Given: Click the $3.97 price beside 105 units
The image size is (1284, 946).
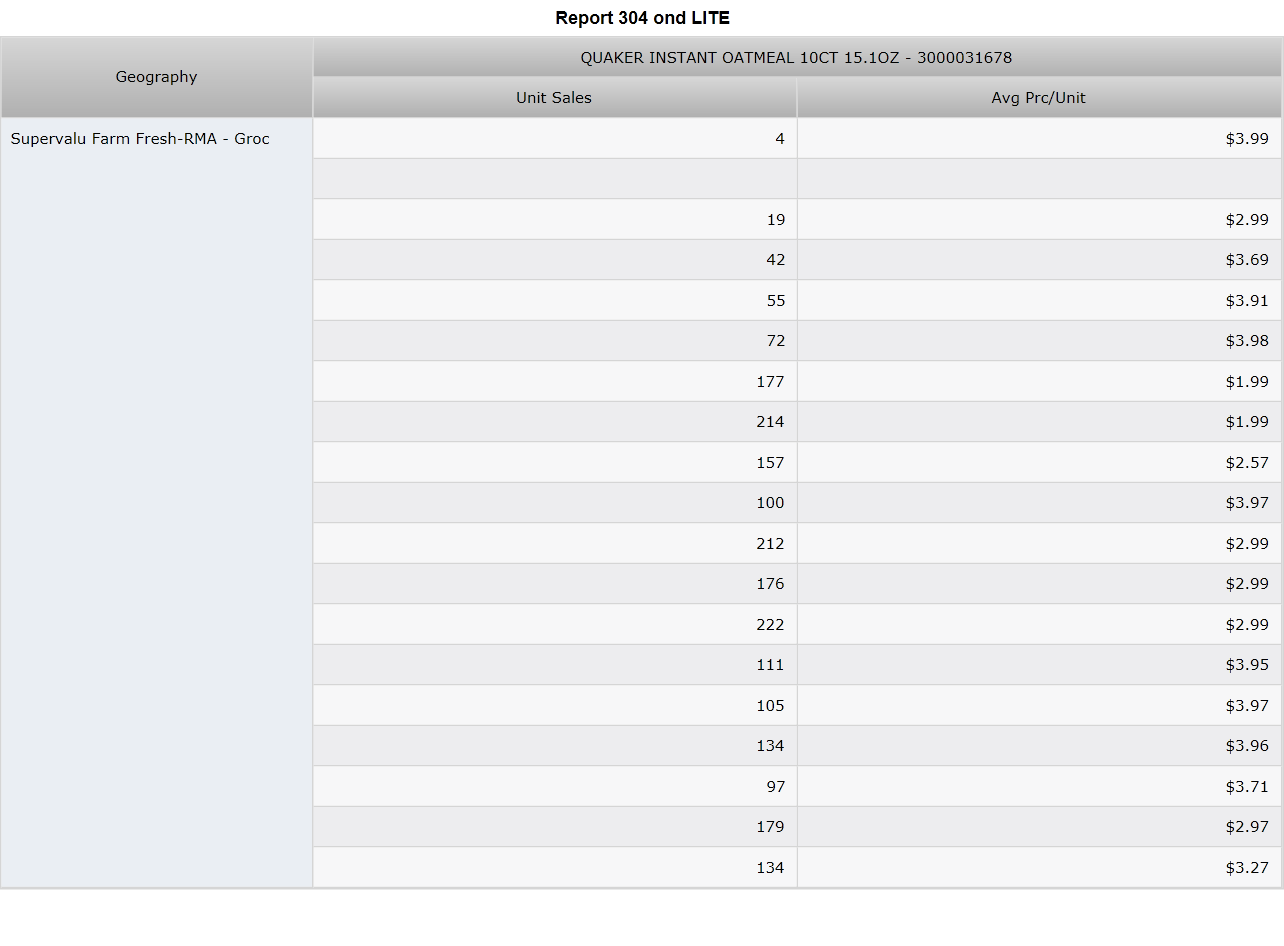Looking at the screenshot, I should (x=1039, y=706).
